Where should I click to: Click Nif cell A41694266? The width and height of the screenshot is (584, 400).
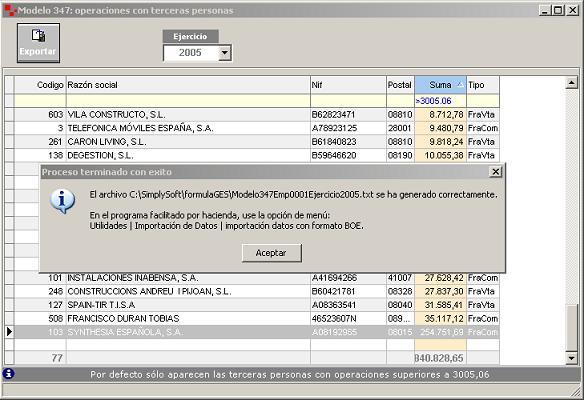(348, 278)
